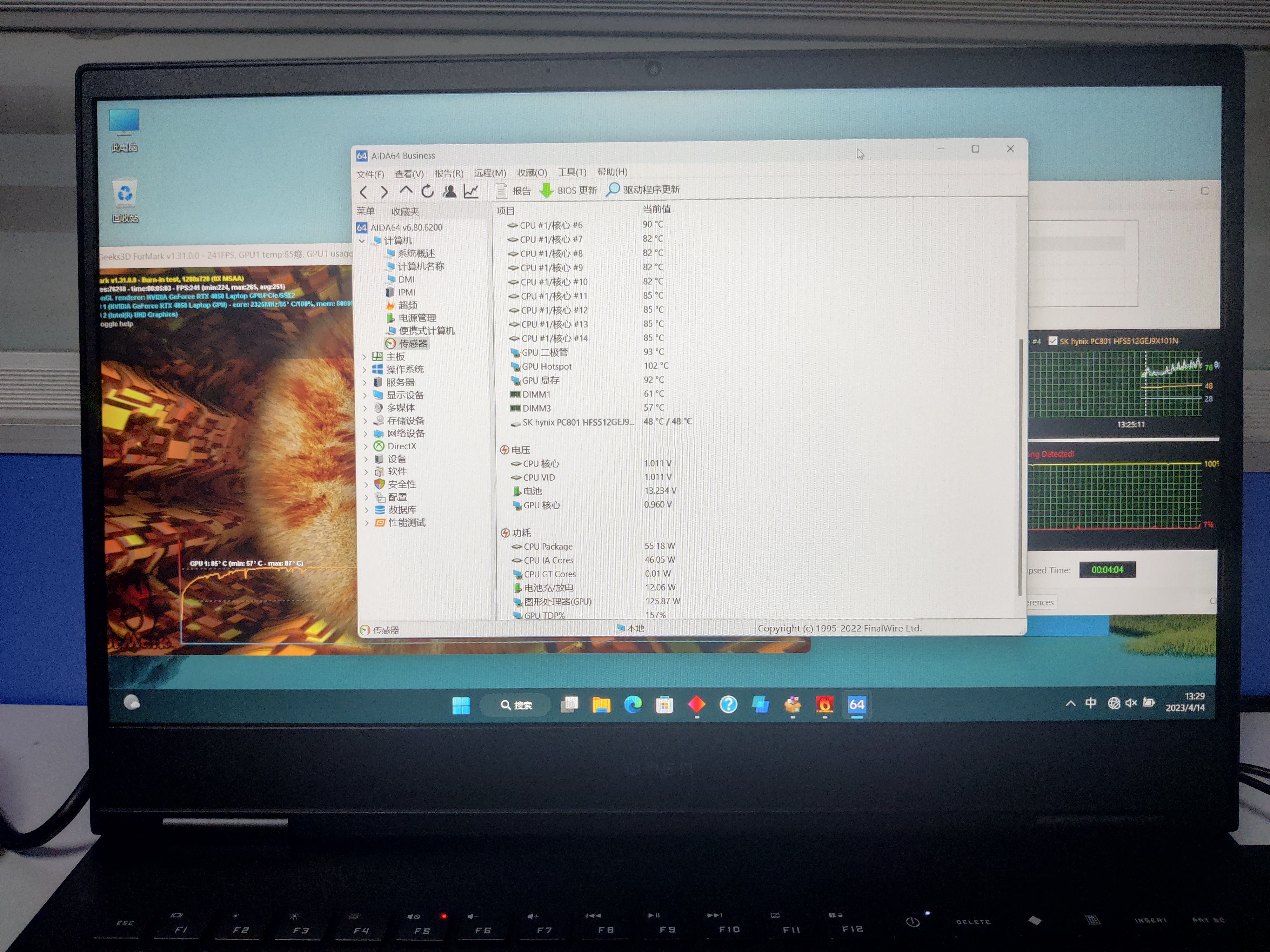Open the 工具(T) menu
The image size is (1270, 952).
point(572,172)
